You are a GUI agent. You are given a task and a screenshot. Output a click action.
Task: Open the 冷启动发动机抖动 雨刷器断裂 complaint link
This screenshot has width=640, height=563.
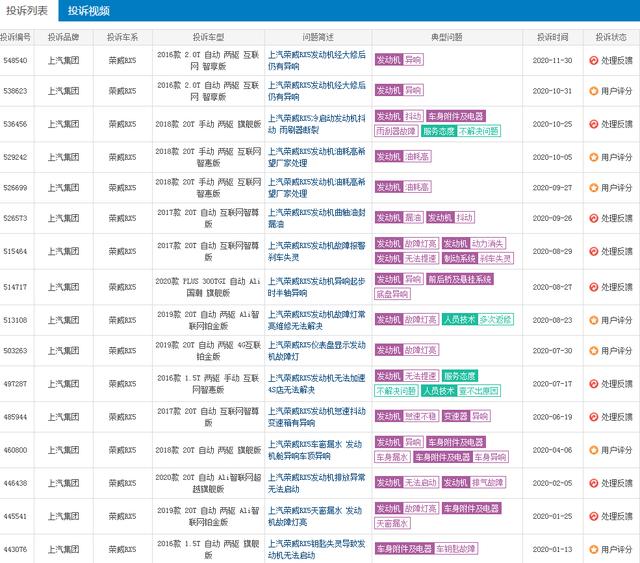pyautogui.click(x=317, y=124)
